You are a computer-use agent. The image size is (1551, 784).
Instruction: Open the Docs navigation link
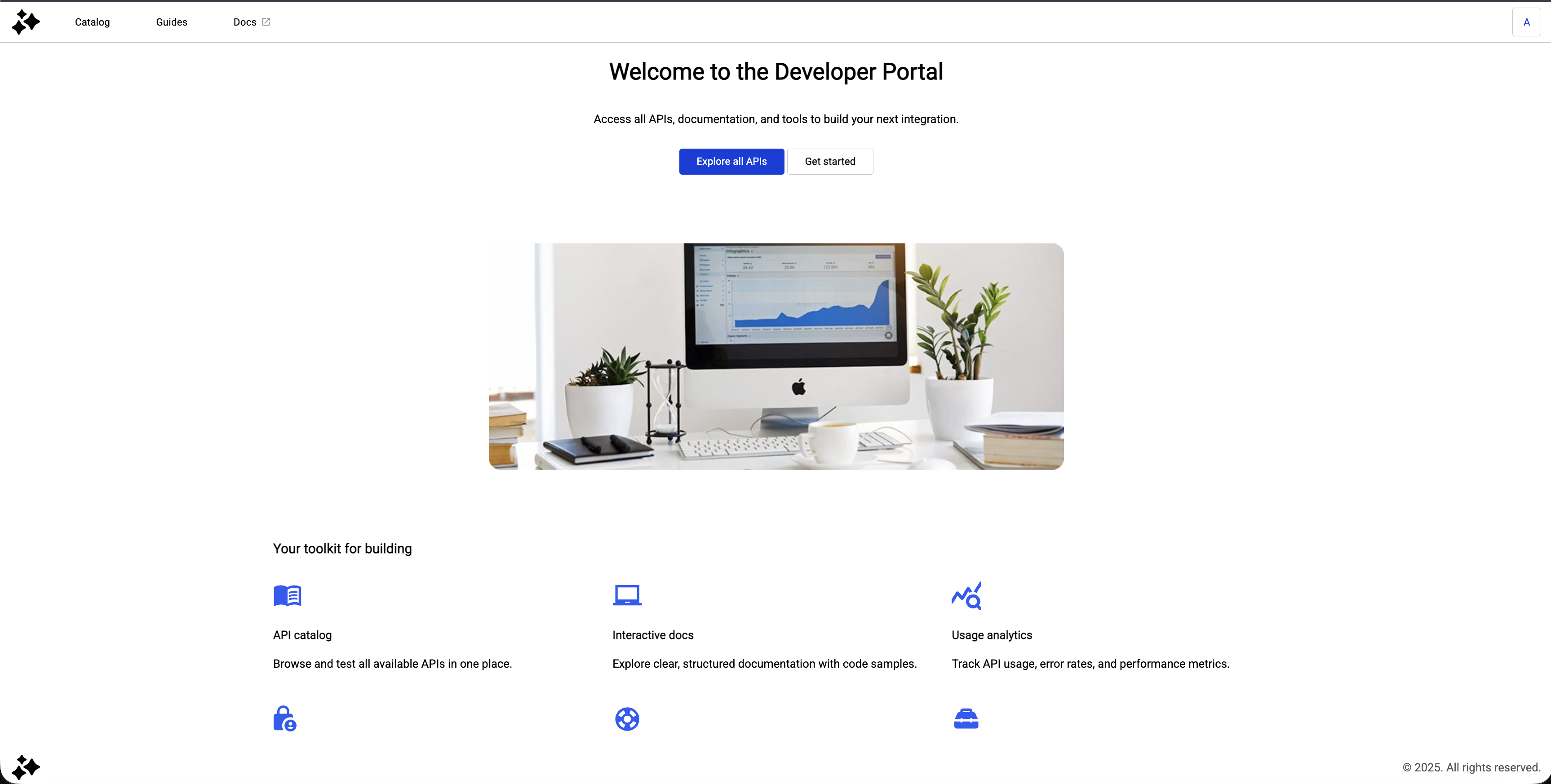244,22
